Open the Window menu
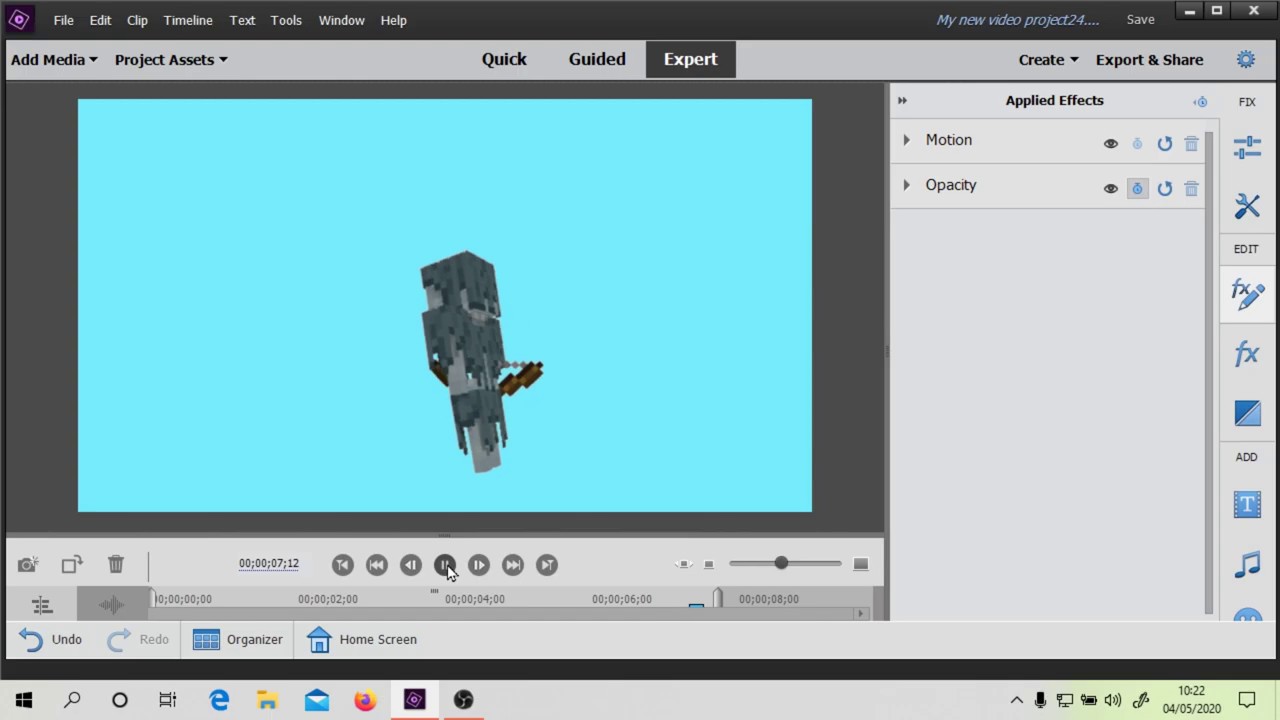The image size is (1280, 720). click(341, 20)
